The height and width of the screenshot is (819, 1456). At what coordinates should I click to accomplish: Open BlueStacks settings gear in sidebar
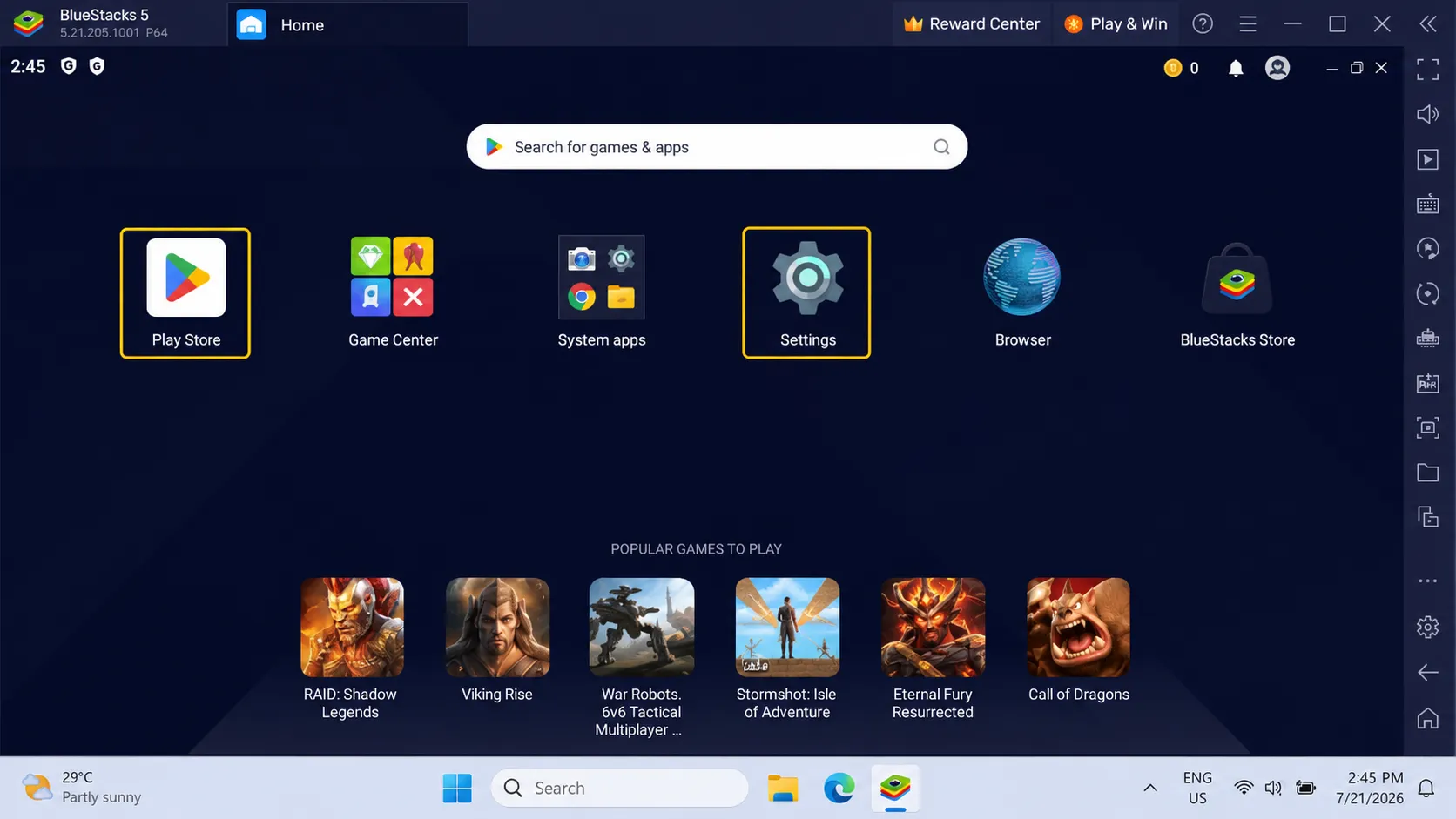(x=1427, y=627)
